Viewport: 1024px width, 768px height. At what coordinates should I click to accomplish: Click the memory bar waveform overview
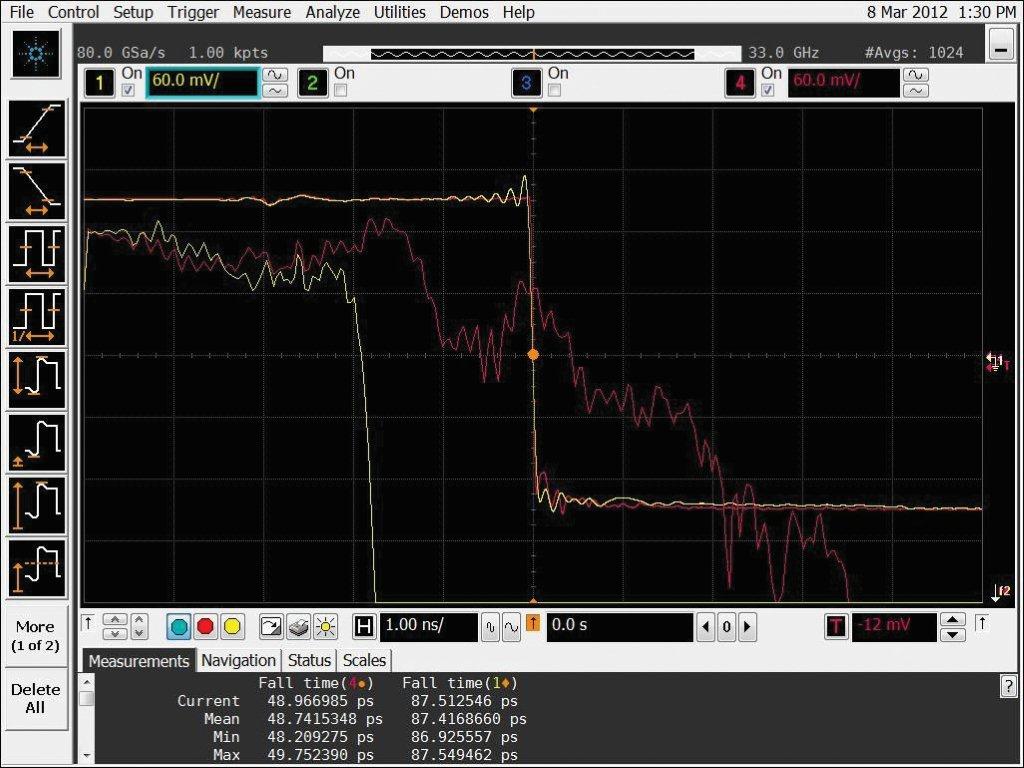tap(533, 53)
